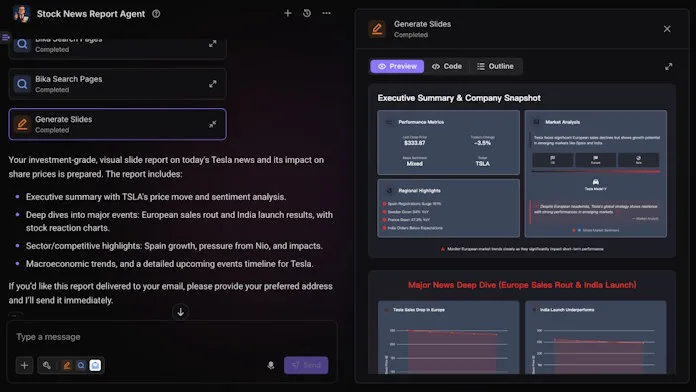This screenshot has height=392, width=696.
Task: Click the Executive Summary slide title
Action: tap(459, 98)
